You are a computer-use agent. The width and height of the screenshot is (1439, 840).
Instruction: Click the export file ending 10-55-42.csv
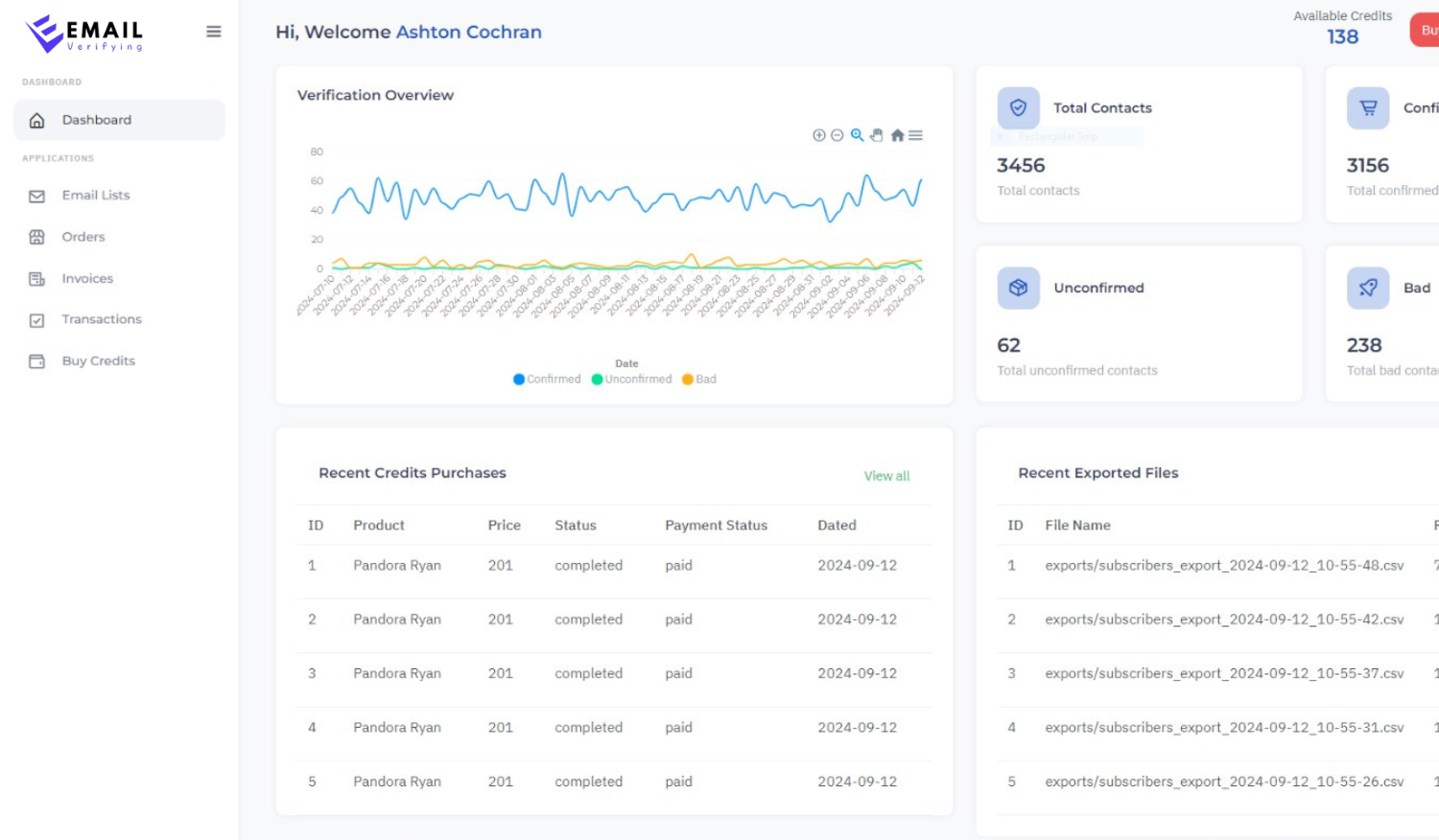click(1224, 619)
